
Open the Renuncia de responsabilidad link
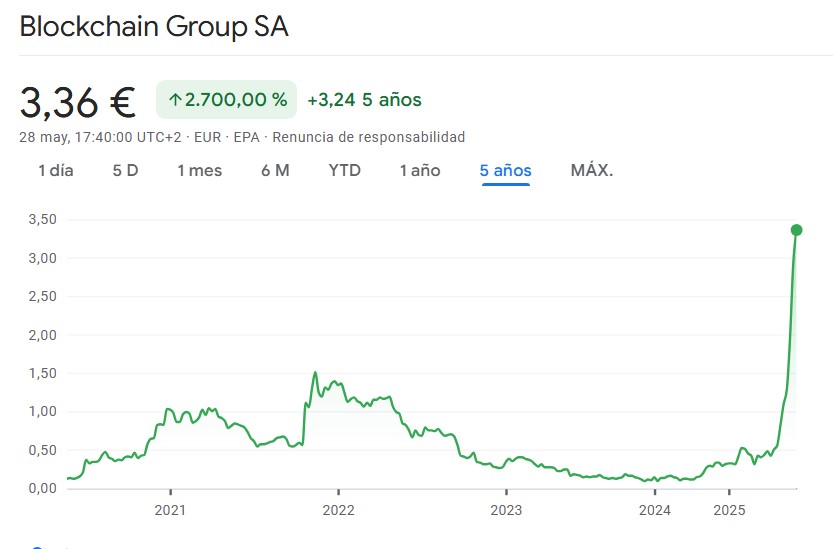click(x=369, y=137)
